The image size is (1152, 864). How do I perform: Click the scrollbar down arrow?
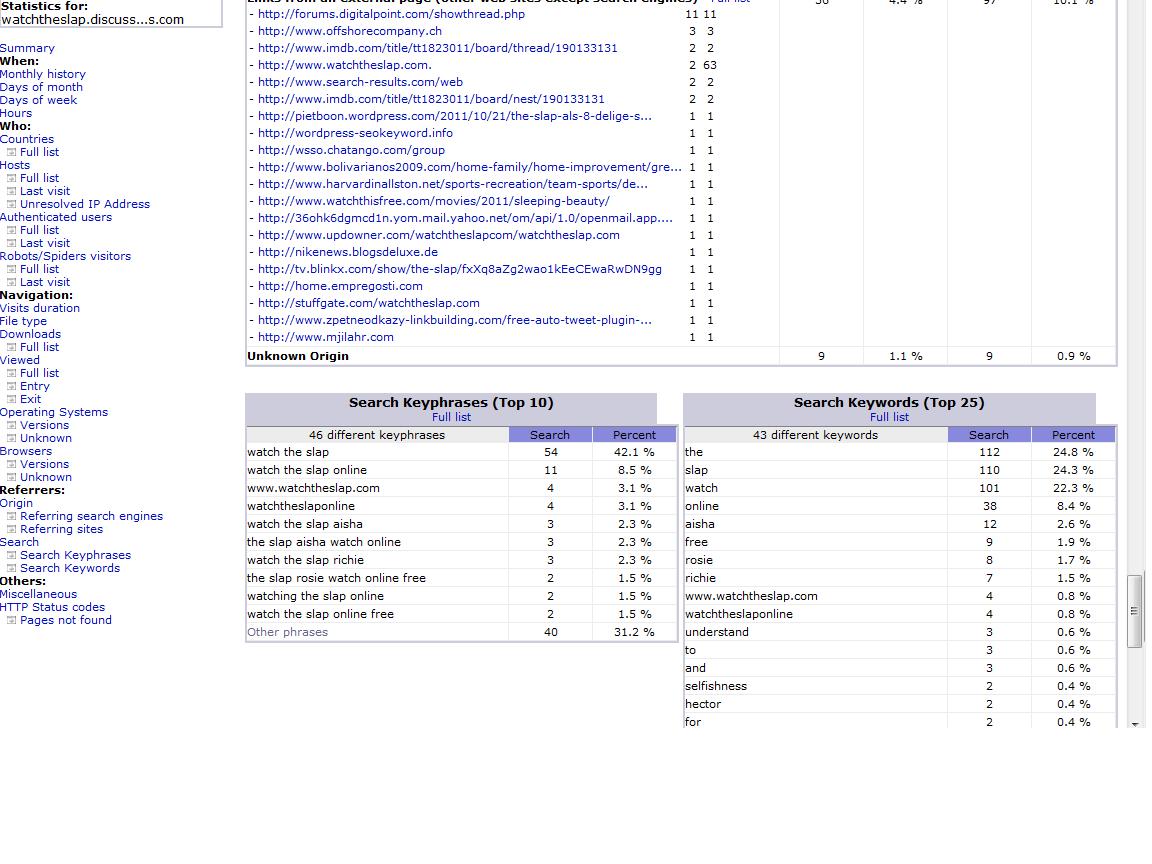[x=1134, y=724]
